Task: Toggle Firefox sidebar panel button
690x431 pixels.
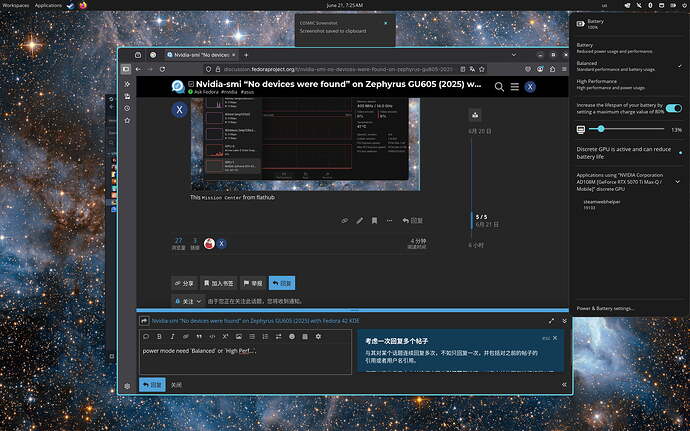Action: 126,69
